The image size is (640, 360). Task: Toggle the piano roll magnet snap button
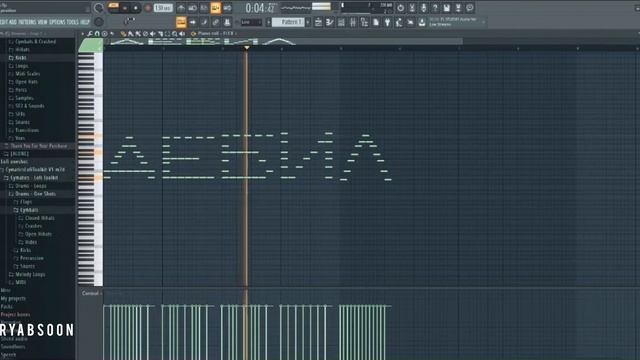(x=97, y=34)
